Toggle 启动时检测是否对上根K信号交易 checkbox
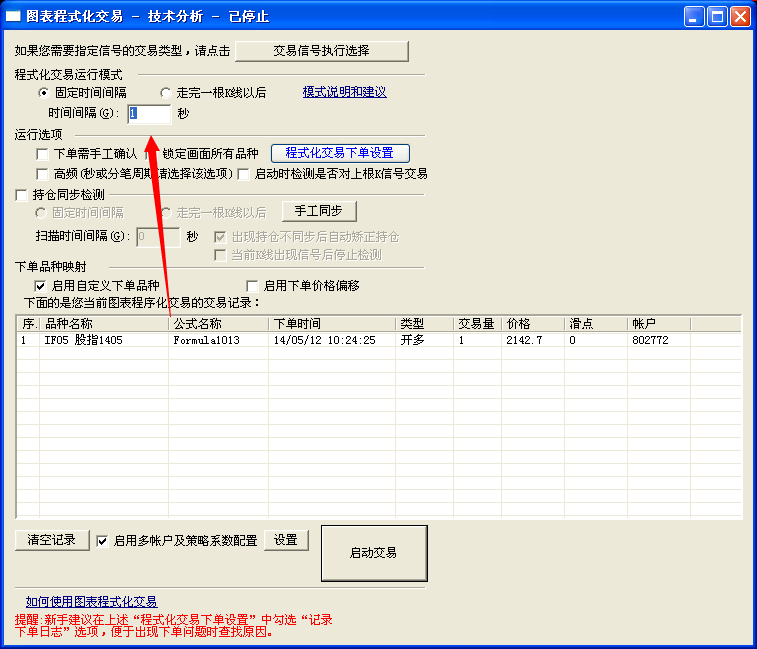This screenshot has height=649, width=757. point(244,174)
